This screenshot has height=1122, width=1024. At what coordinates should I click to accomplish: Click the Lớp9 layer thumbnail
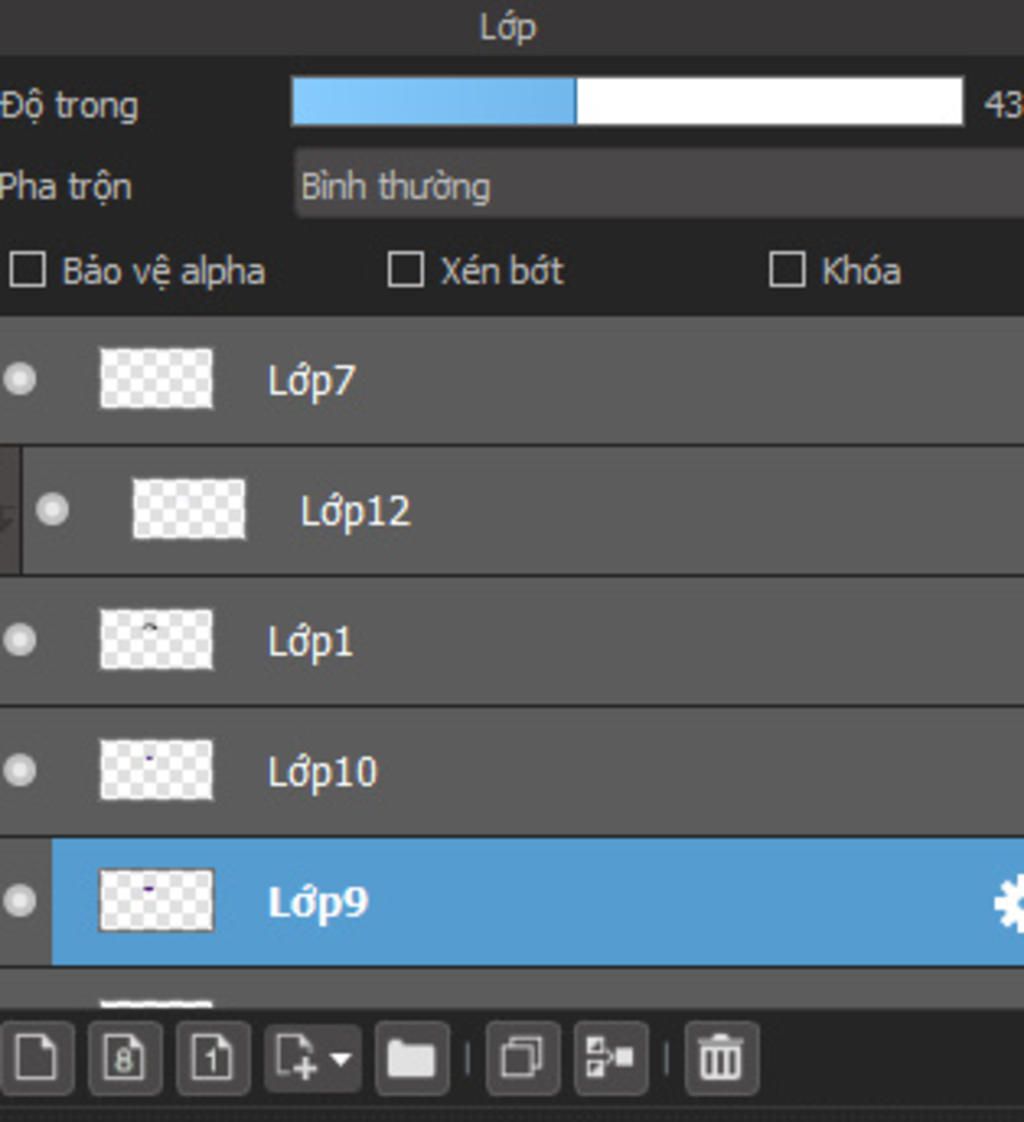[x=156, y=901]
